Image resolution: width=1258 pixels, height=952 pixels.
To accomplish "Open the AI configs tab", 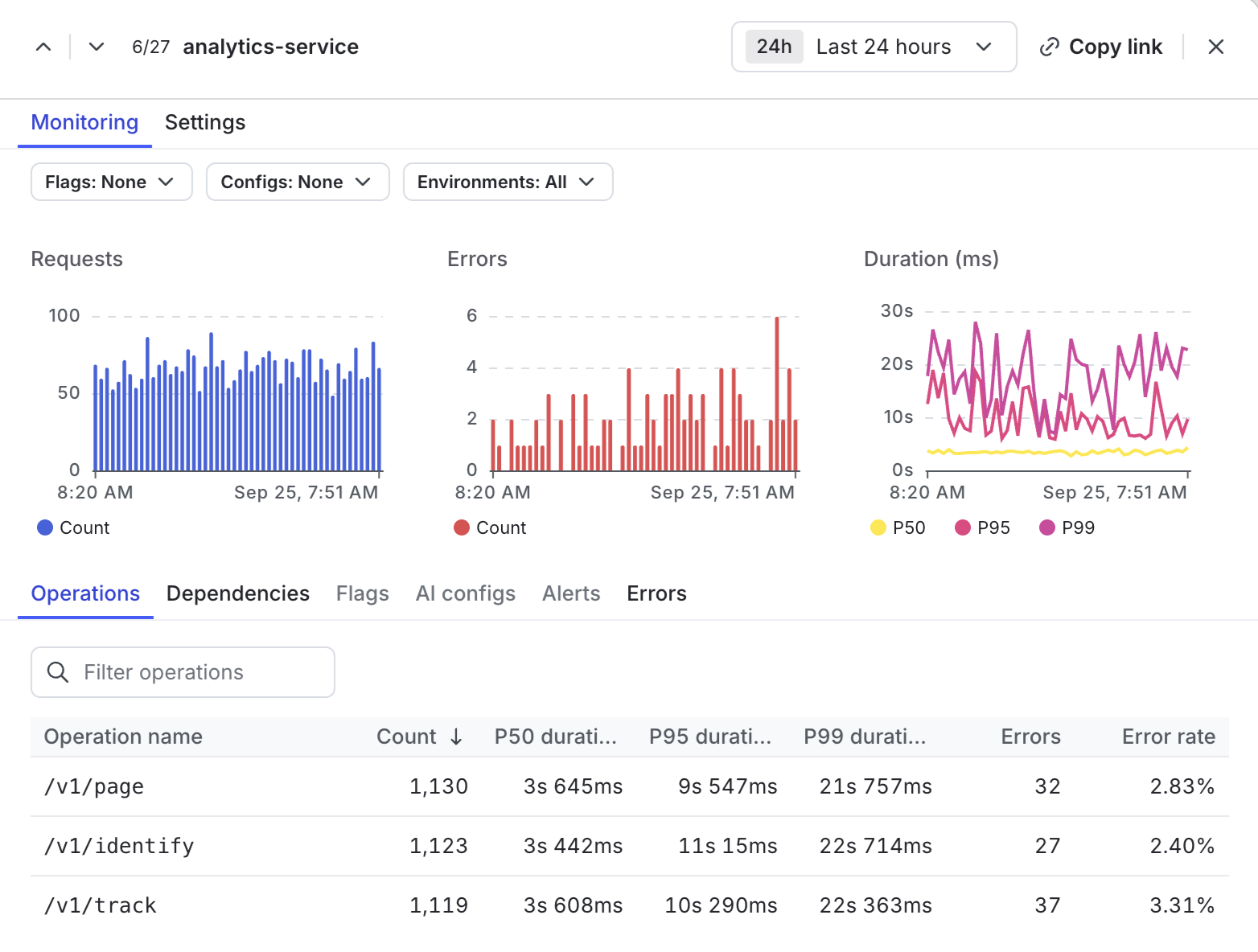I will tap(466, 593).
